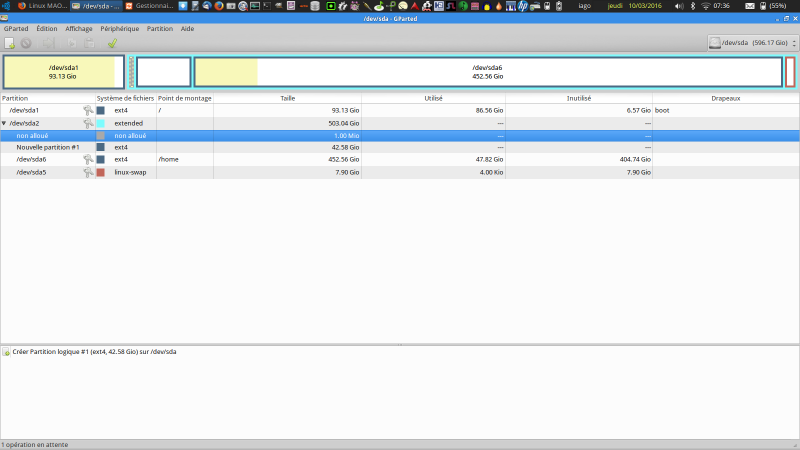Open the Édition menu
800x450 pixels.
(x=46, y=29)
